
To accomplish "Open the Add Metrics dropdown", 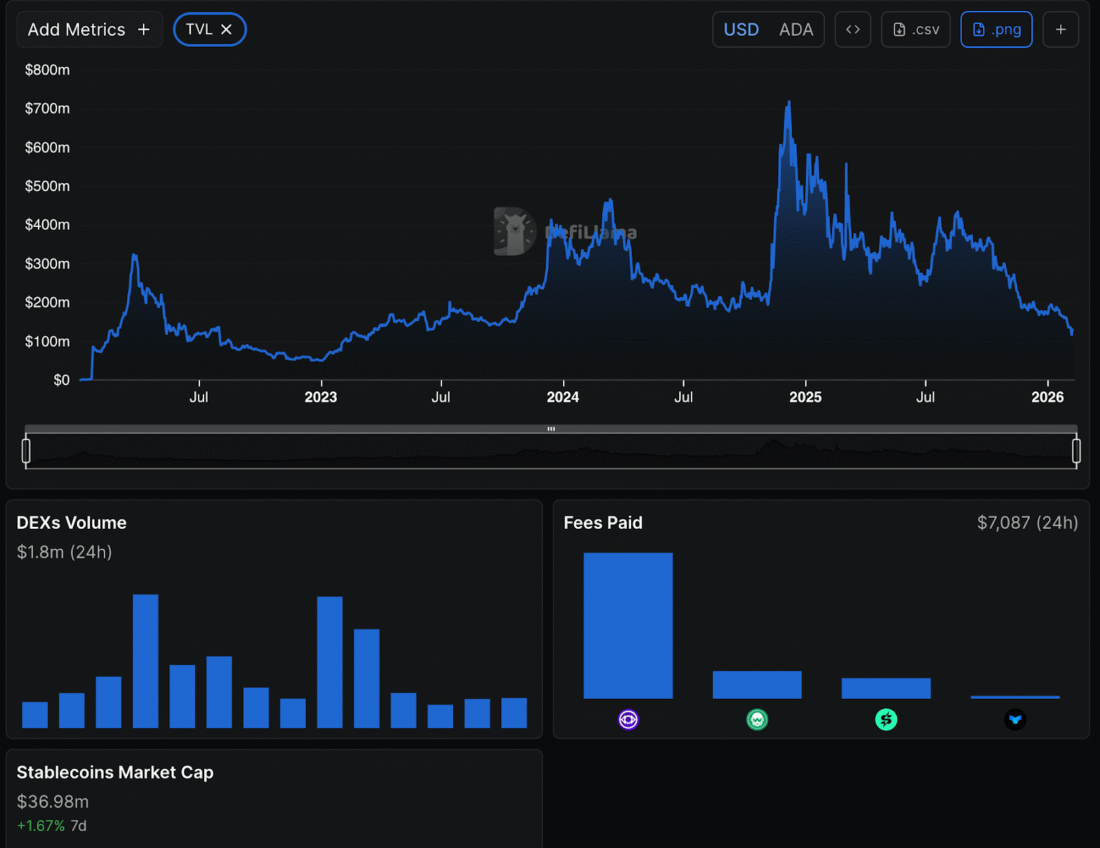I will [75, 29].
